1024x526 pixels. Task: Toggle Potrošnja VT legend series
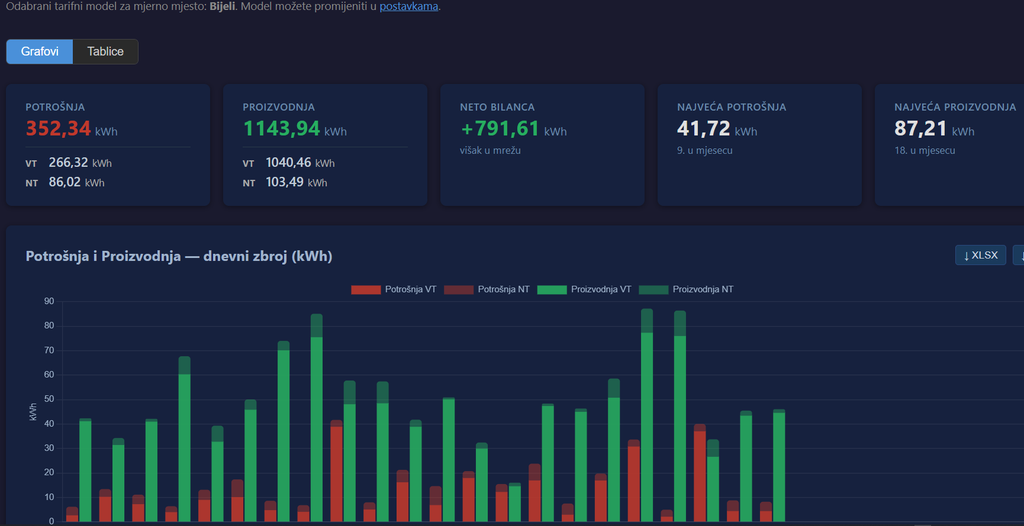pyautogui.click(x=394, y=289)
